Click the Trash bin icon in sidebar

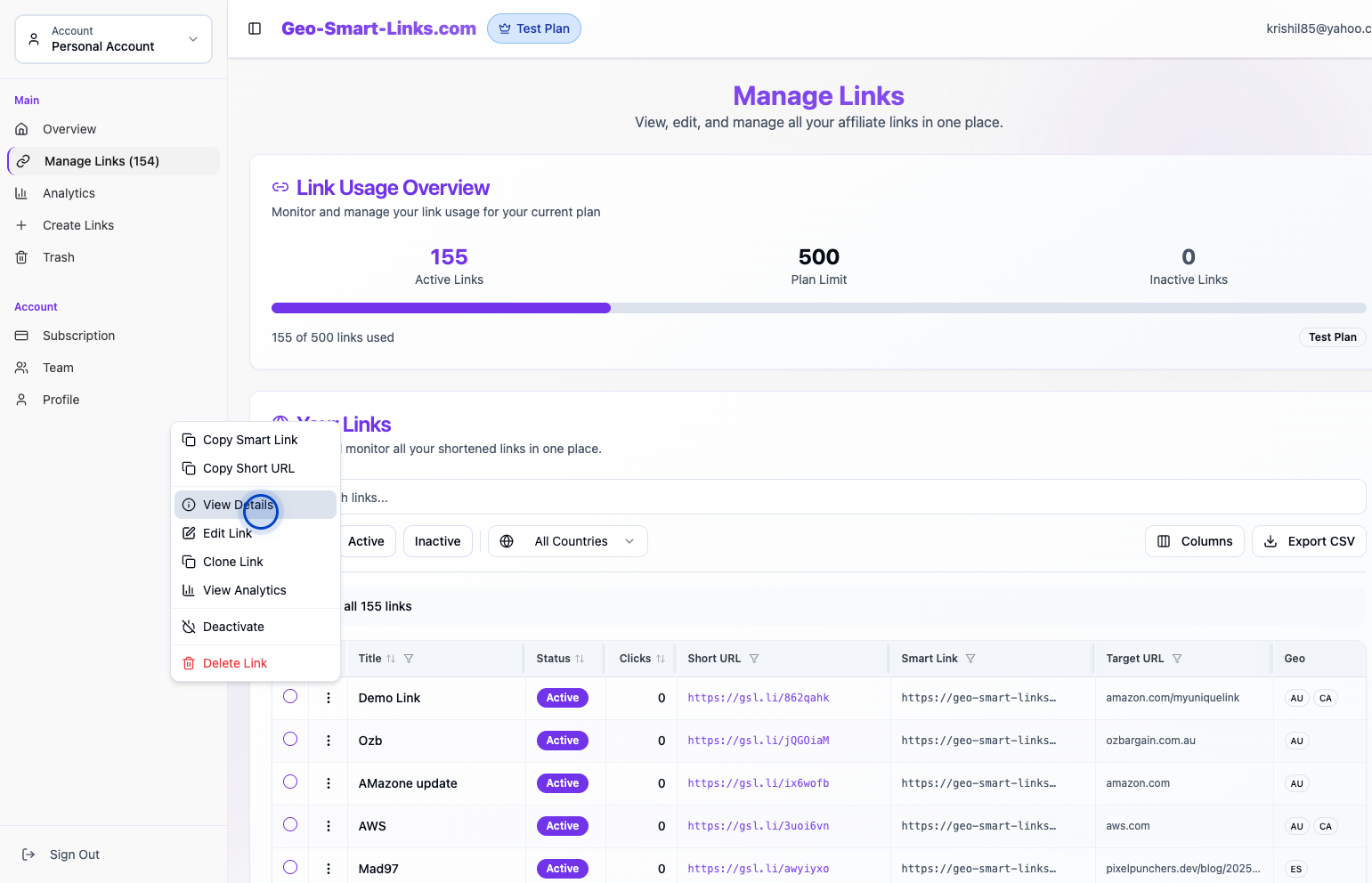tap(22, 257)
